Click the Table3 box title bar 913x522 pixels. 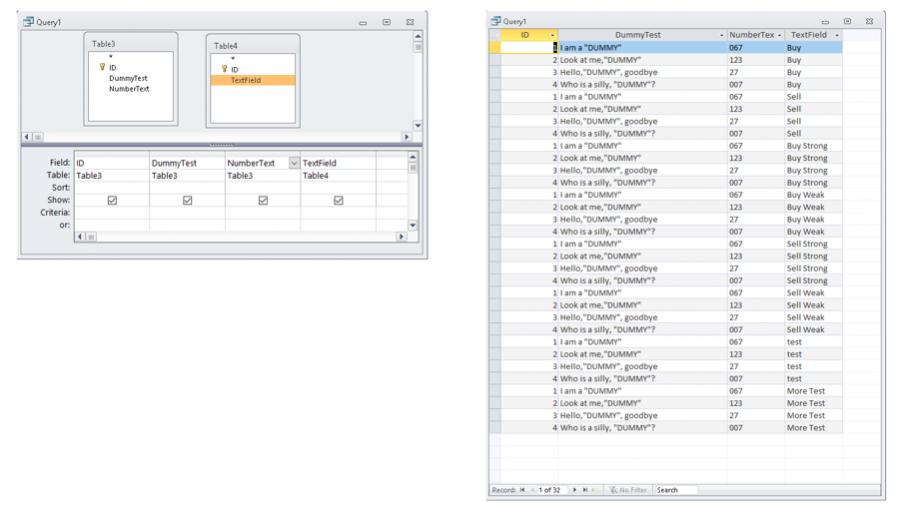coord(131,44)
